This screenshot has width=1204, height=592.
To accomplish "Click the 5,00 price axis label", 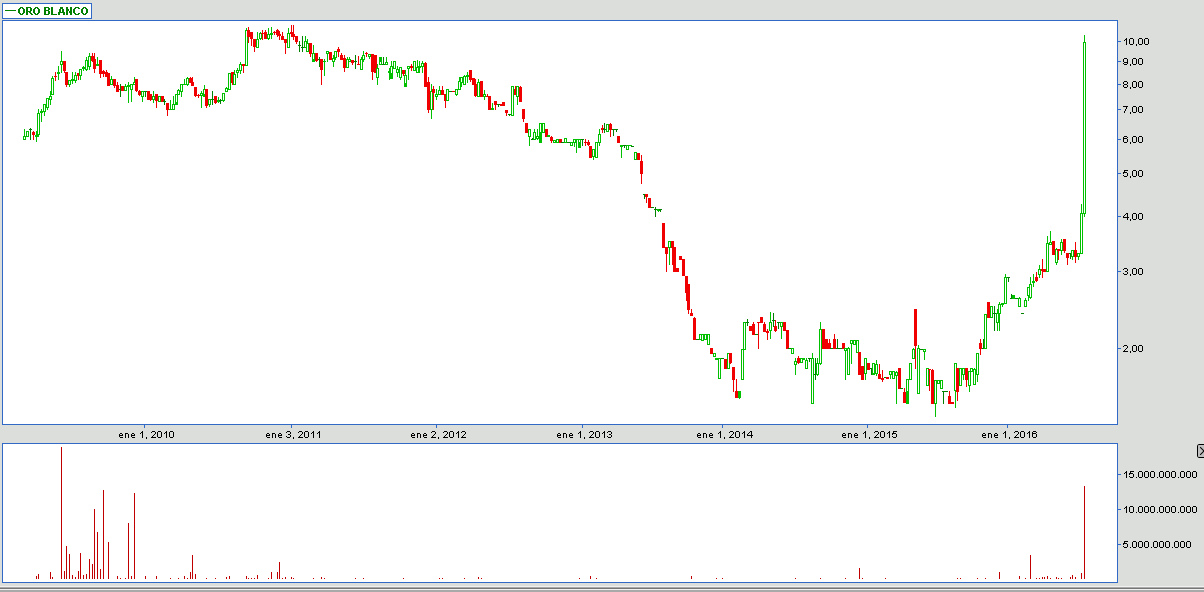I will pyautogui.click(x=1133, y=174).
